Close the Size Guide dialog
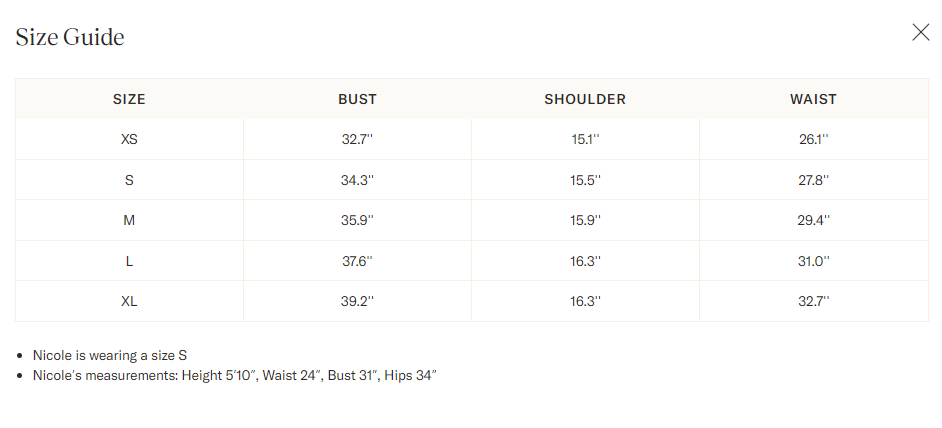942x428 pixels. coord(920,32)
